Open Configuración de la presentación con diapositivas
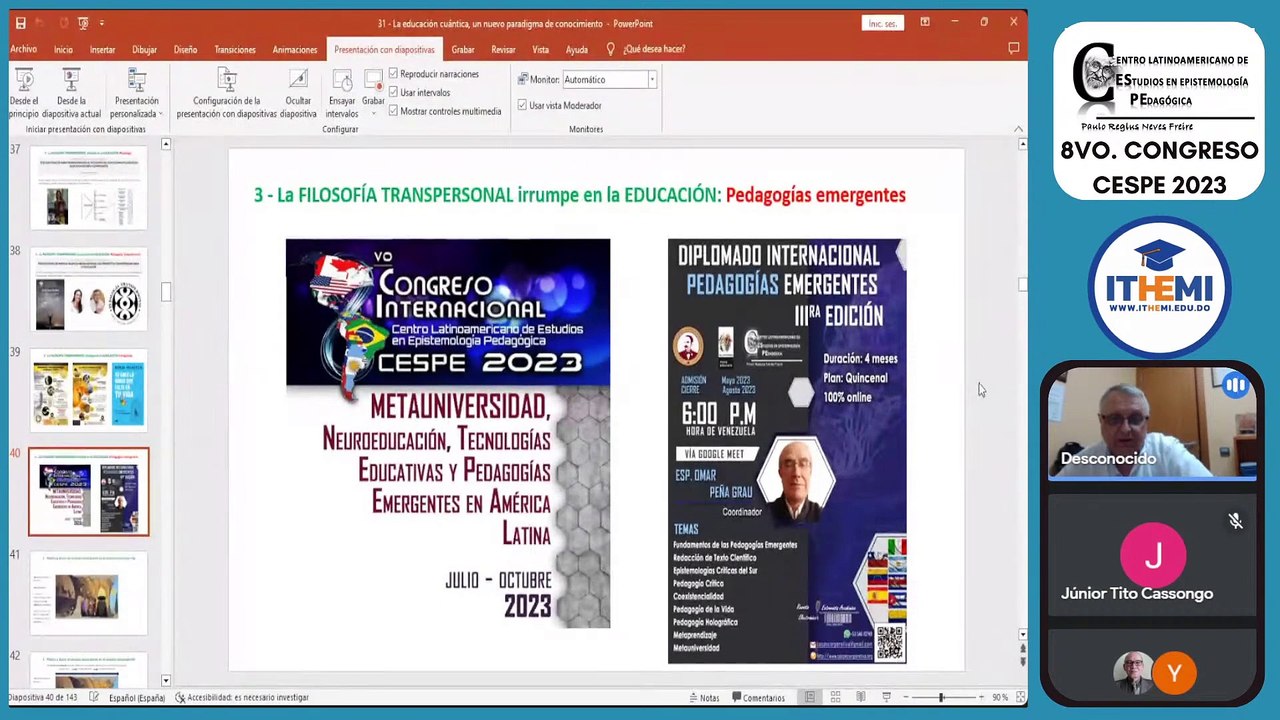Screen dimensions: 1280x720 [227, 94]
